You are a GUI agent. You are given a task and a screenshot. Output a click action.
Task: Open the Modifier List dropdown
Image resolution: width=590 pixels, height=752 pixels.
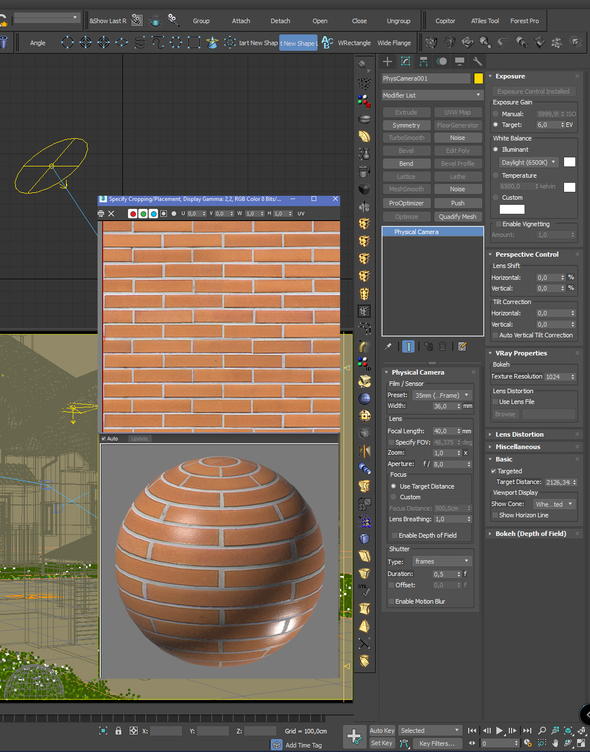click(432, 95)
